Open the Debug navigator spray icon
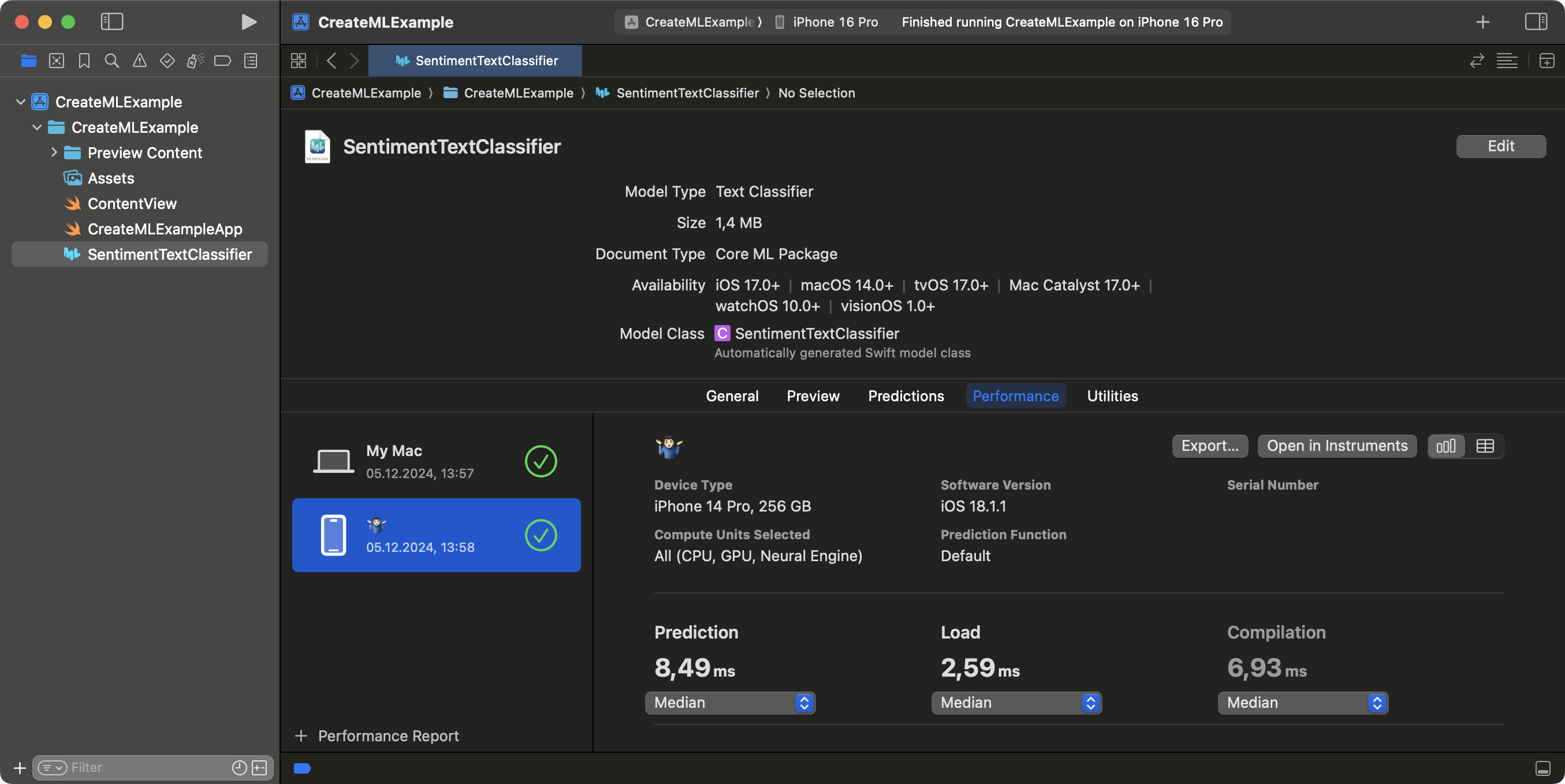Screen dimensions: 1565x784 pyautogui.click(x=195, y=61)
